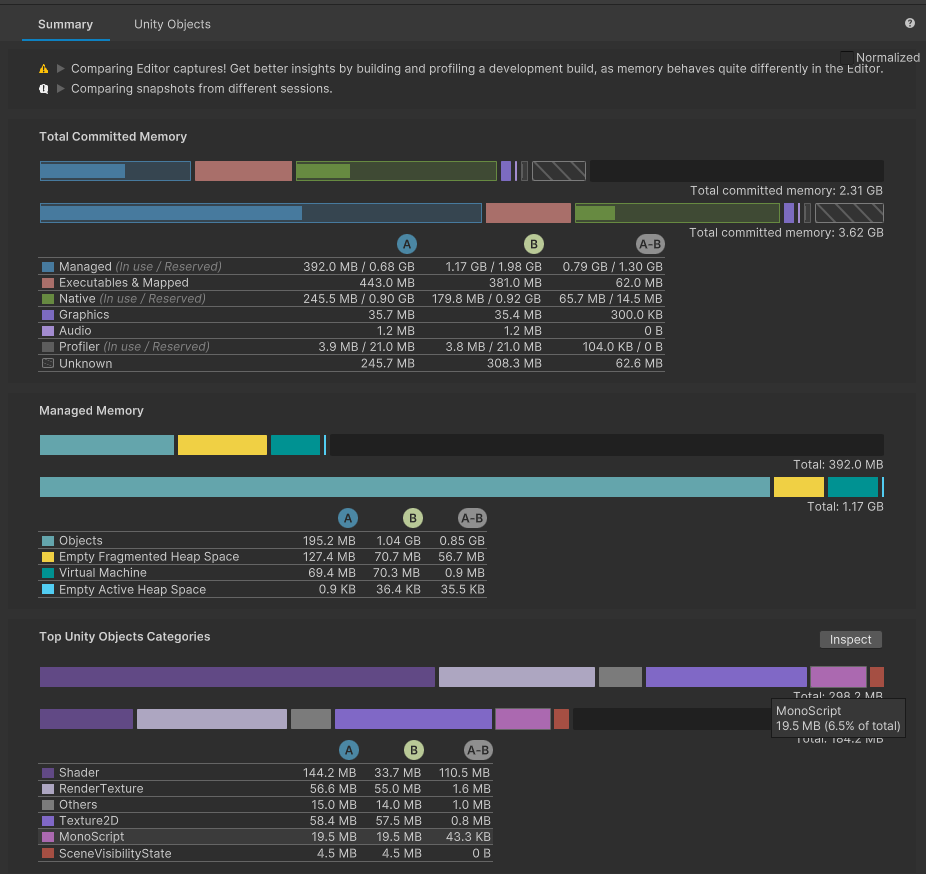Open the help question mark icon

pos(908,23)
